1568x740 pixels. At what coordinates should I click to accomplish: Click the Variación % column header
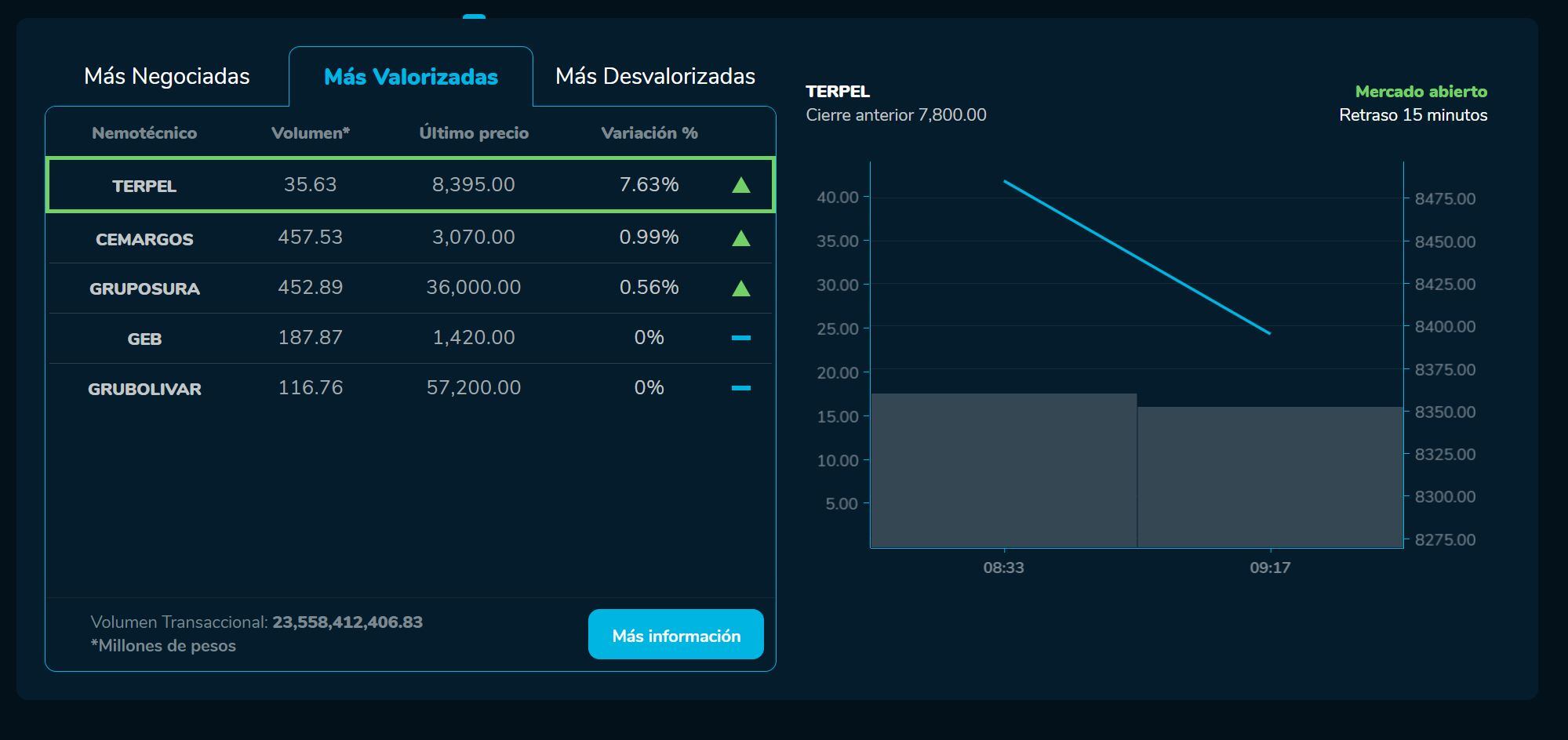[649, 133]
